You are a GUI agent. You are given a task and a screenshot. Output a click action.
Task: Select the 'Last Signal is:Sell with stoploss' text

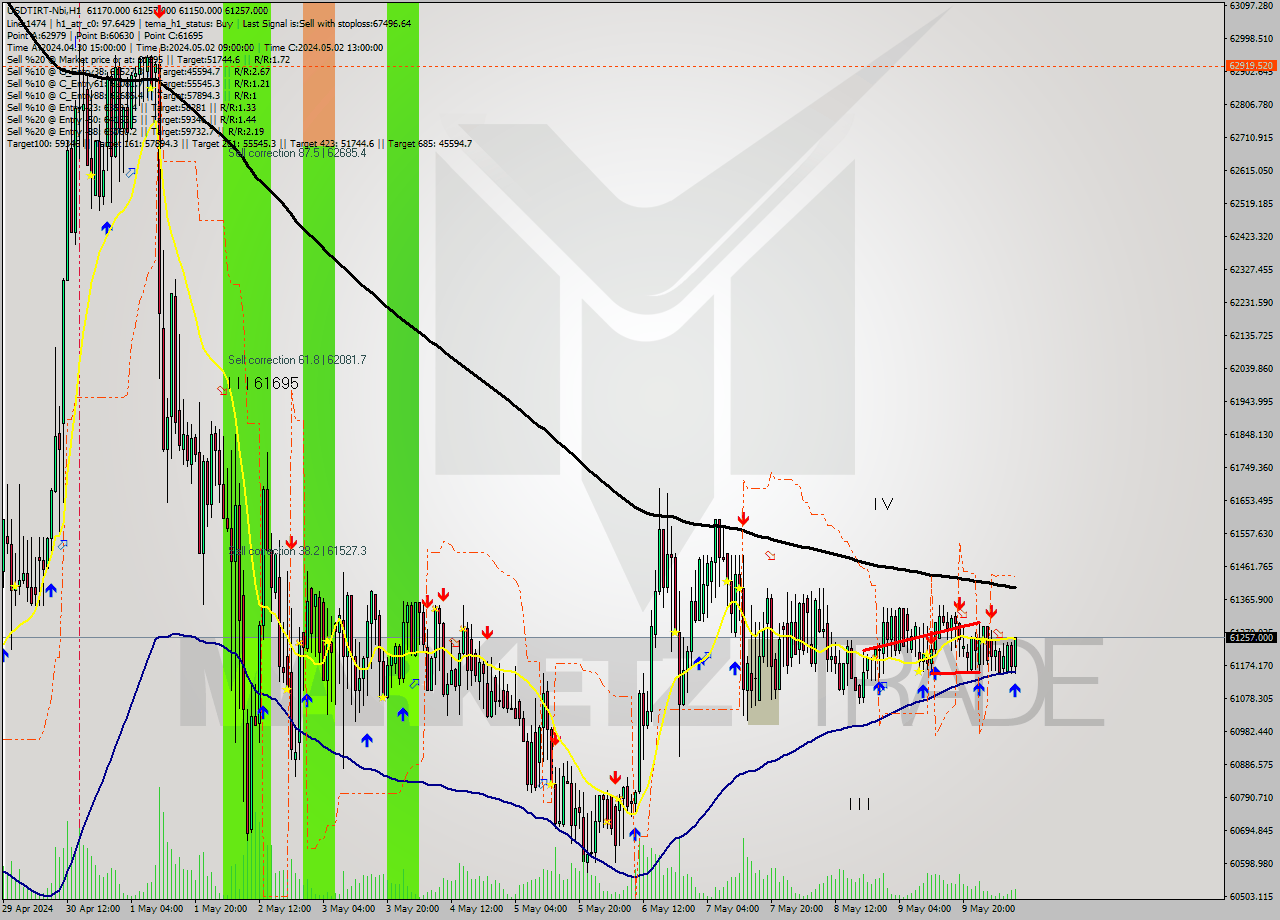click(306, 23)
